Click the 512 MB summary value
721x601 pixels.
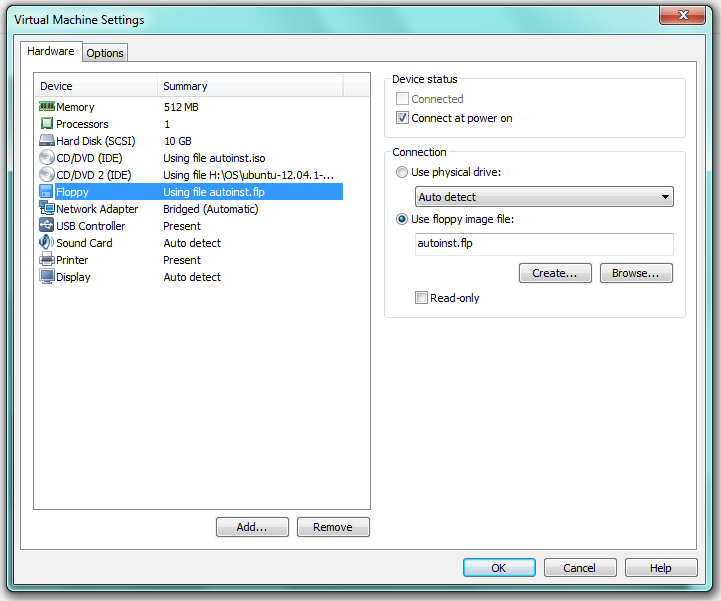point(181,107)
